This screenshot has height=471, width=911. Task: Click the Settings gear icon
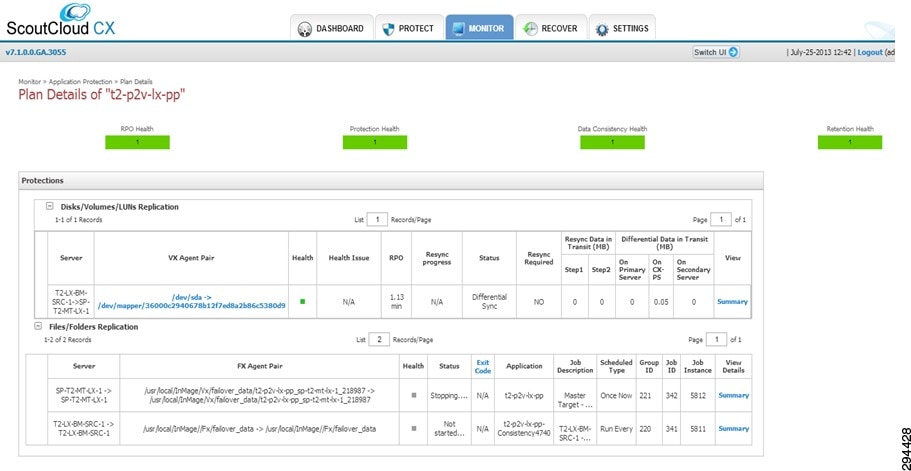(602, 29)
